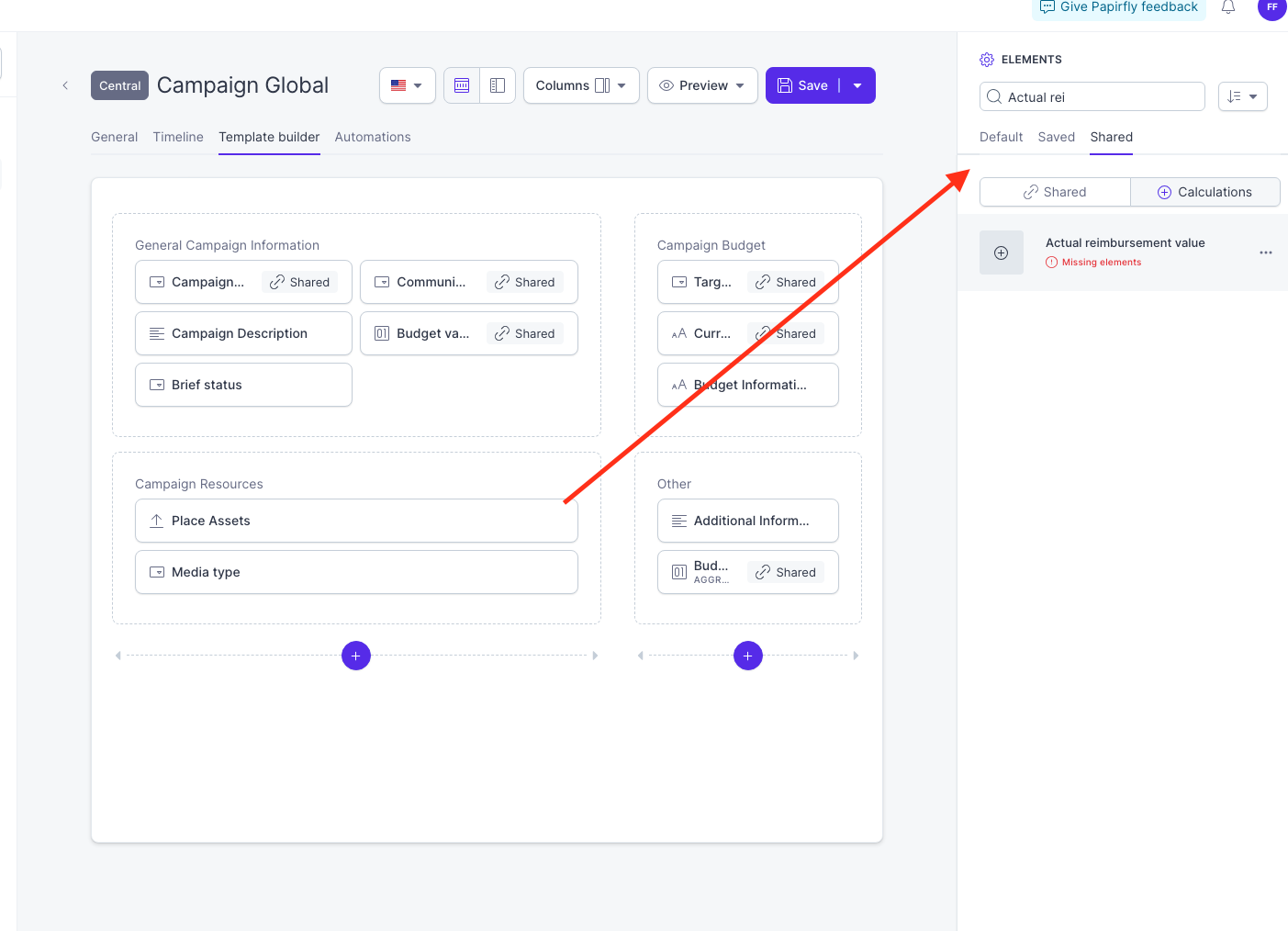Open more options for Actual reimbursement value
The image size is (1288, 931).
pos(1266,252)
